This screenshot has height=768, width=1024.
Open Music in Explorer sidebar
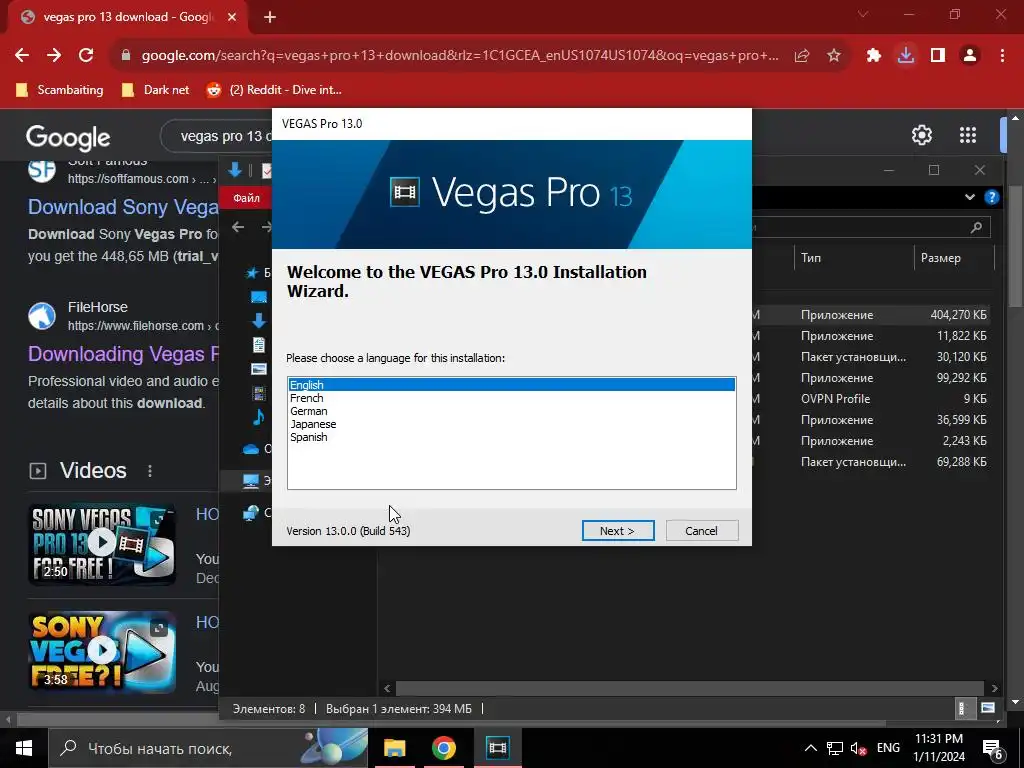tap(259, 417)
